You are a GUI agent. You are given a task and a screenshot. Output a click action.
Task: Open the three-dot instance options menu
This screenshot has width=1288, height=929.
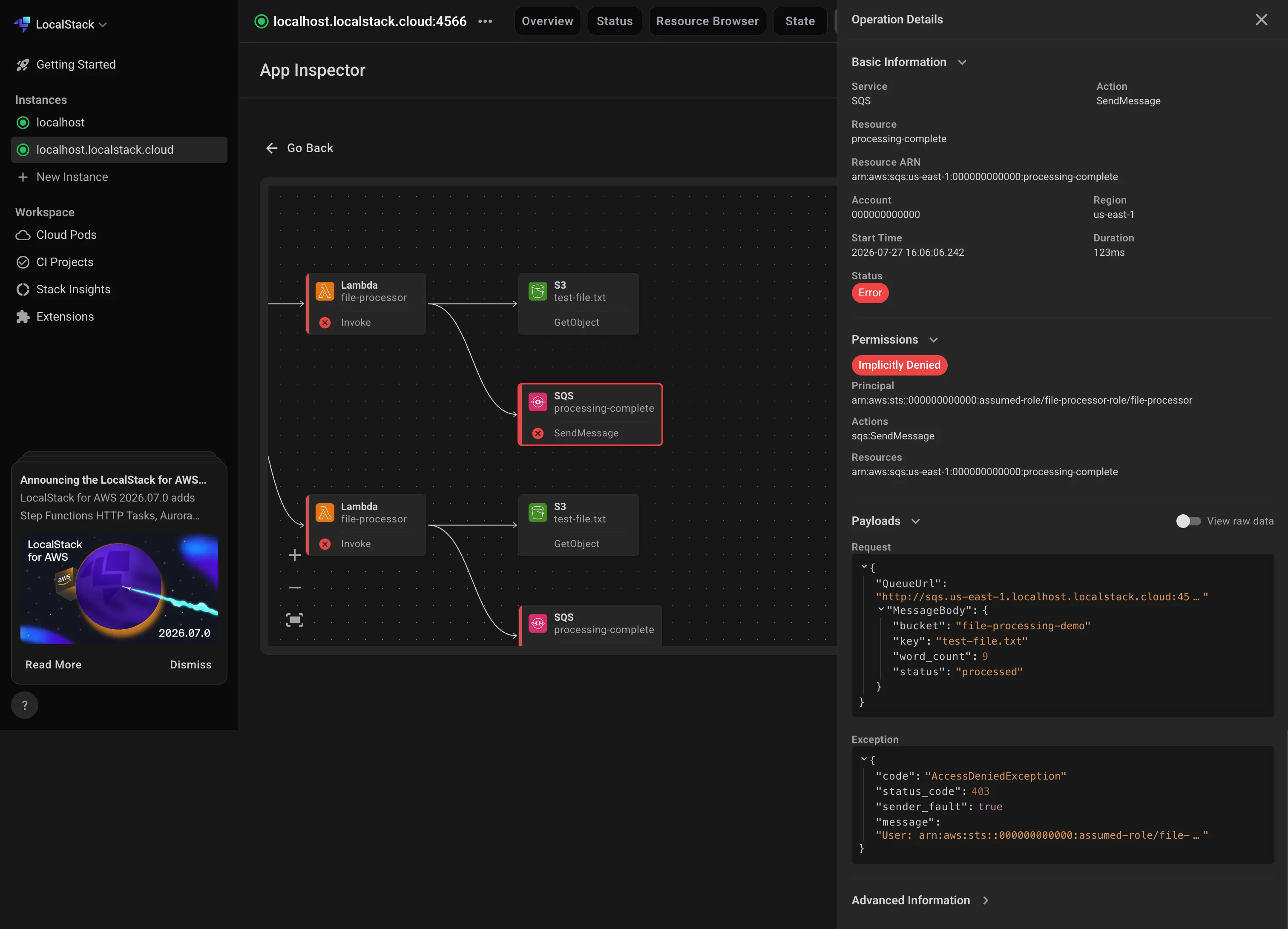click(485, 22)
